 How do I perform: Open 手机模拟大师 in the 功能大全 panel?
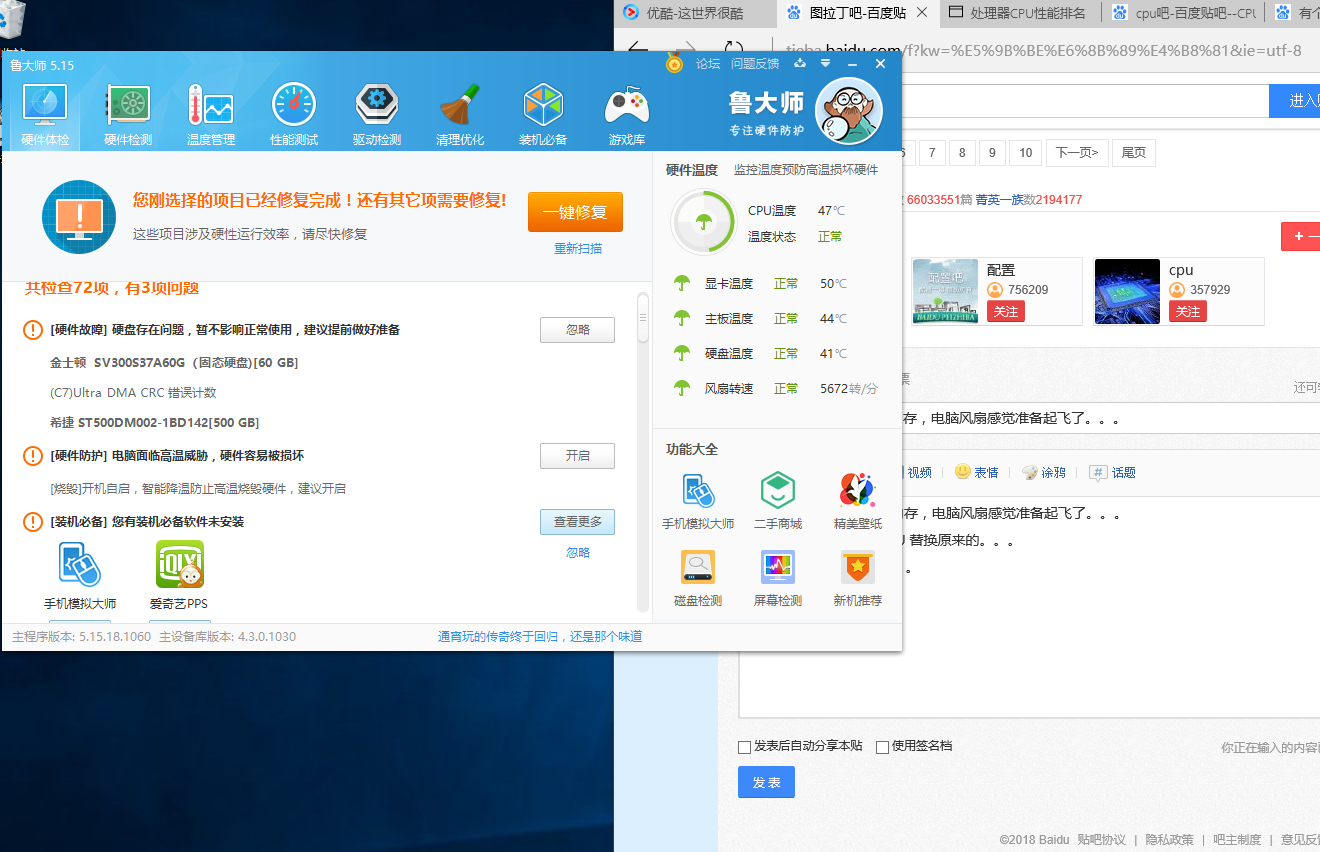(698, 501)
